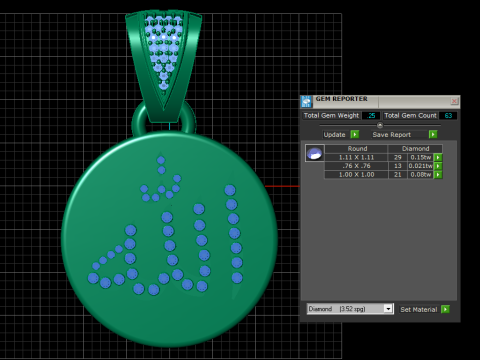Click the green arrow in the 1.00 X 1.00 row

pos(438,175)
